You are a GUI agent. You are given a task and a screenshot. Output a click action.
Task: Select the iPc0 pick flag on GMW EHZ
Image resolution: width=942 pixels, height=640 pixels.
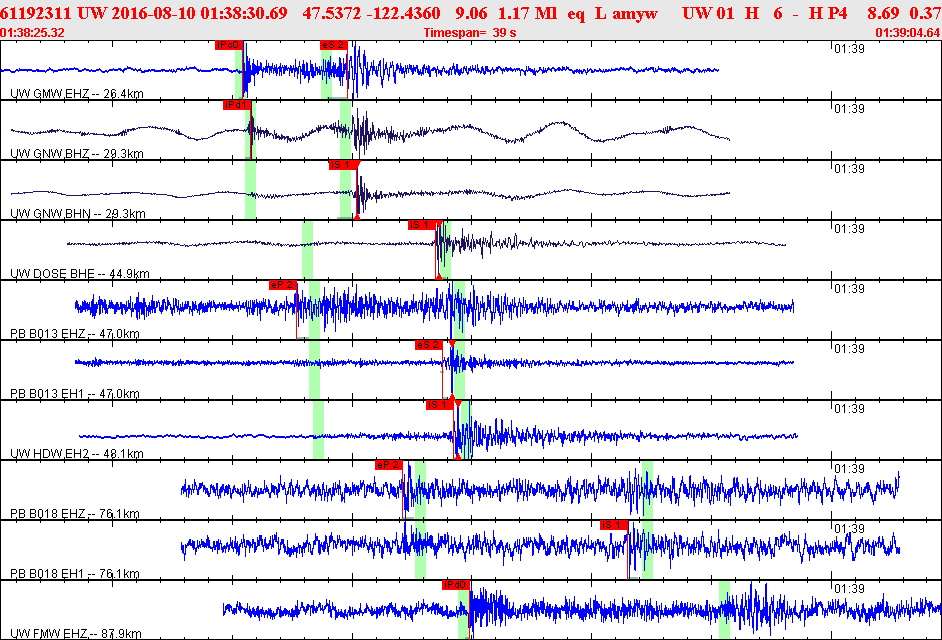pyautogui.click(x=229, y=45)
